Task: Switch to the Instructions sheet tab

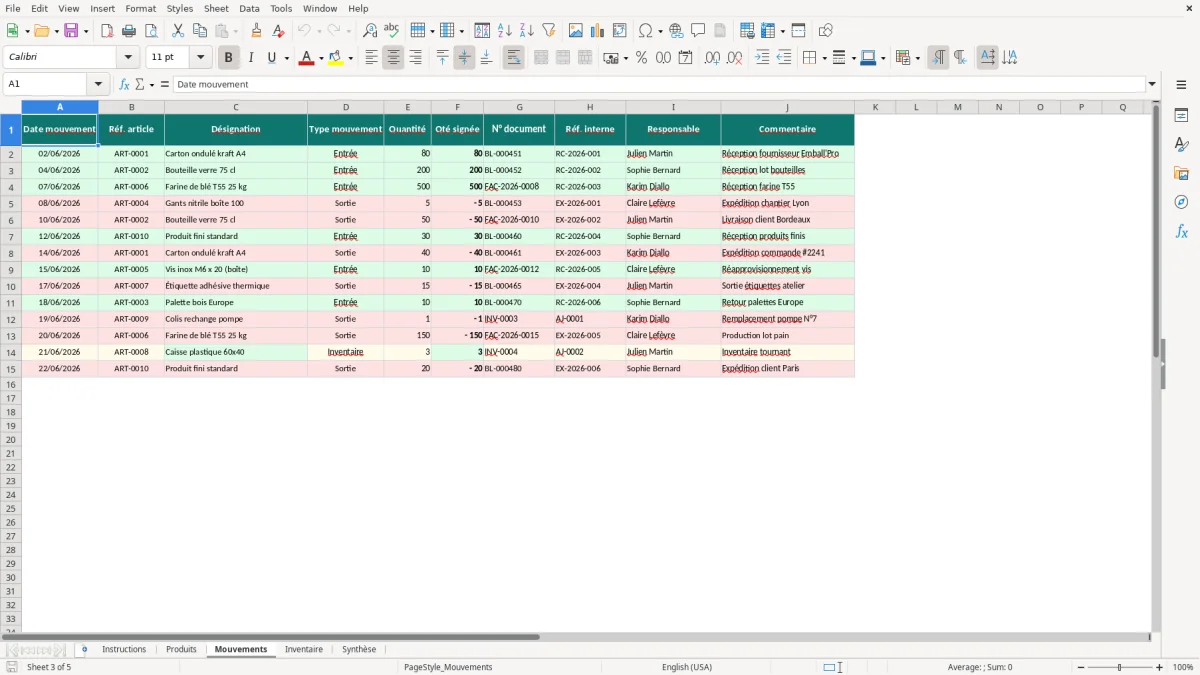Action: coord(124,650)
